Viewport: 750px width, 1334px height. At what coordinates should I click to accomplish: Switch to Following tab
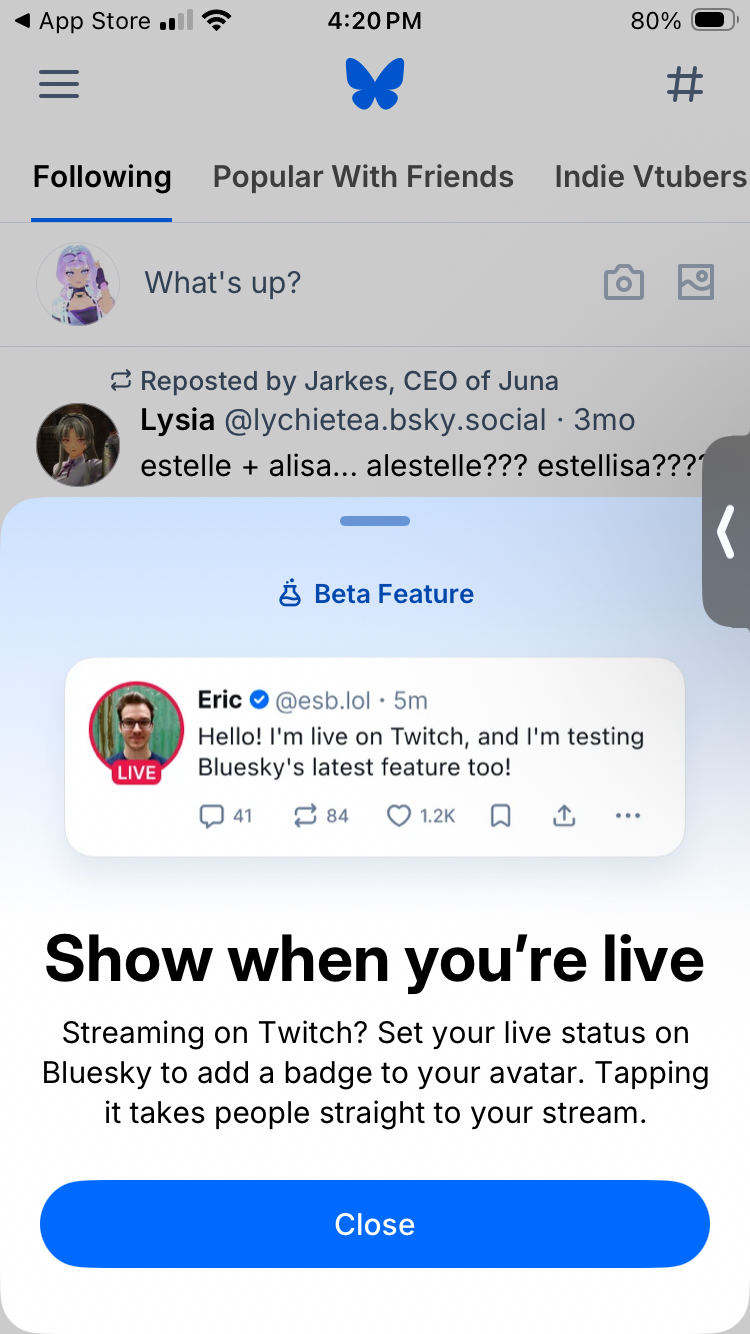coord(102,177)
